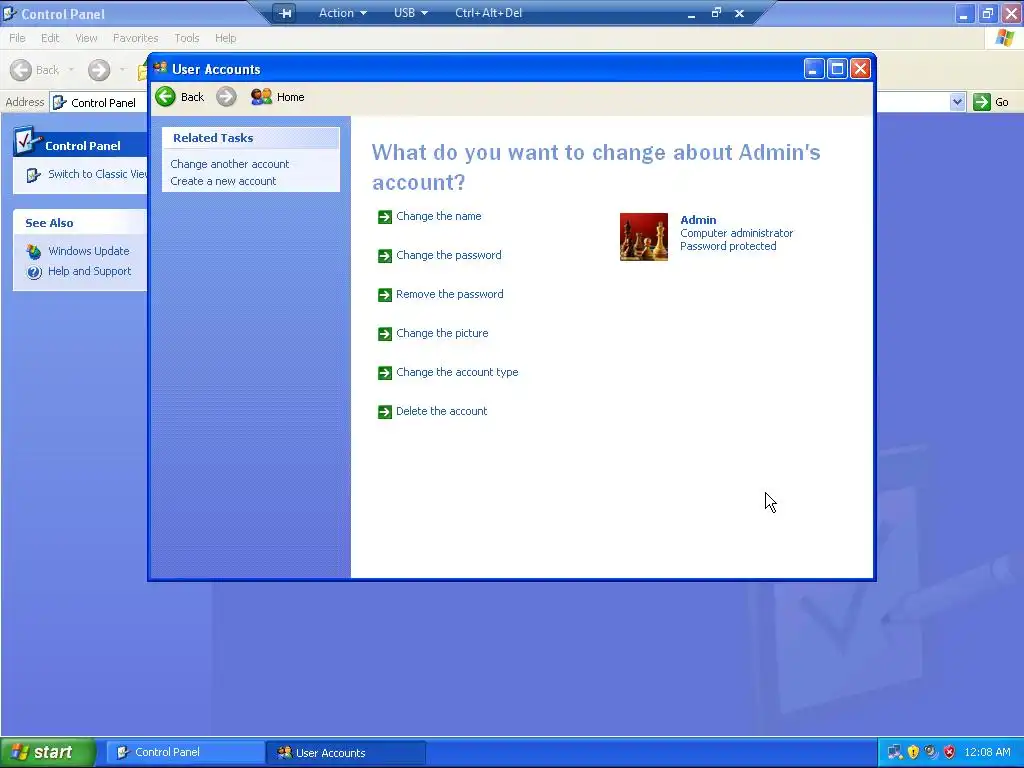Click arrow icon beside Change the password
The width and height of the screenshot is (1024, 768).
(x=385, y=256)
